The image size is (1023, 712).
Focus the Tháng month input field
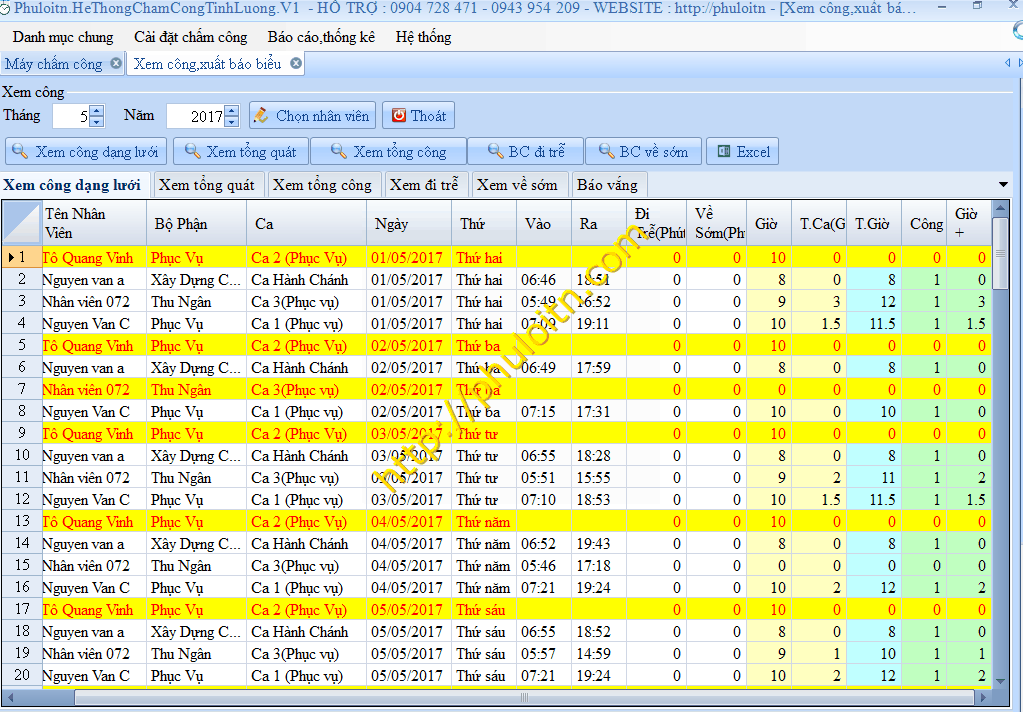coord(71,116)
